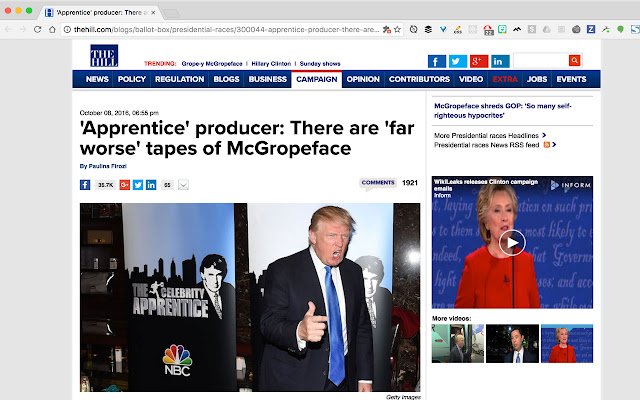Open the NEWS menu
Viewport: 640px width, 400px height.
pos(97,79)
